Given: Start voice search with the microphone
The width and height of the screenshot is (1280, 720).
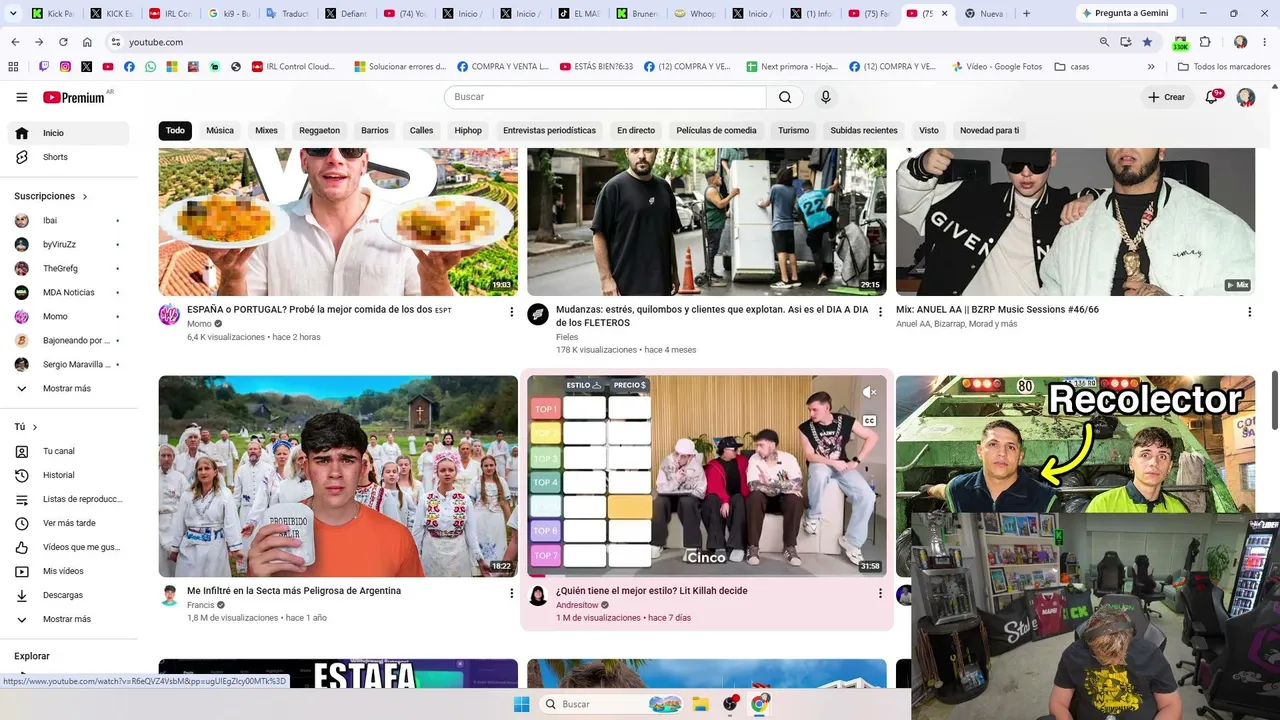Looking at the screenshot, I should click(825, 97).
